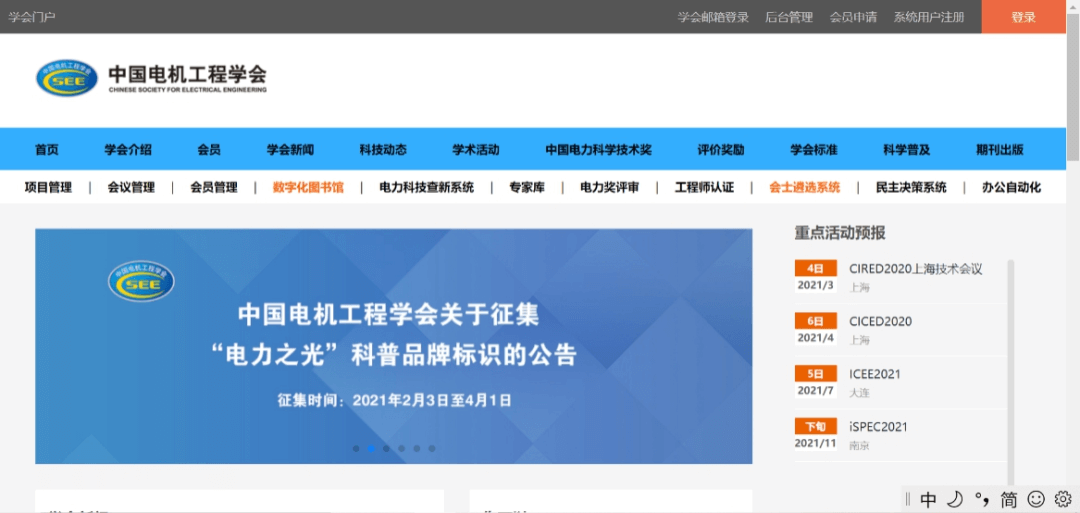Open the 科学普及 menu item
This screenshot has height=513, width=1080.
906,149
